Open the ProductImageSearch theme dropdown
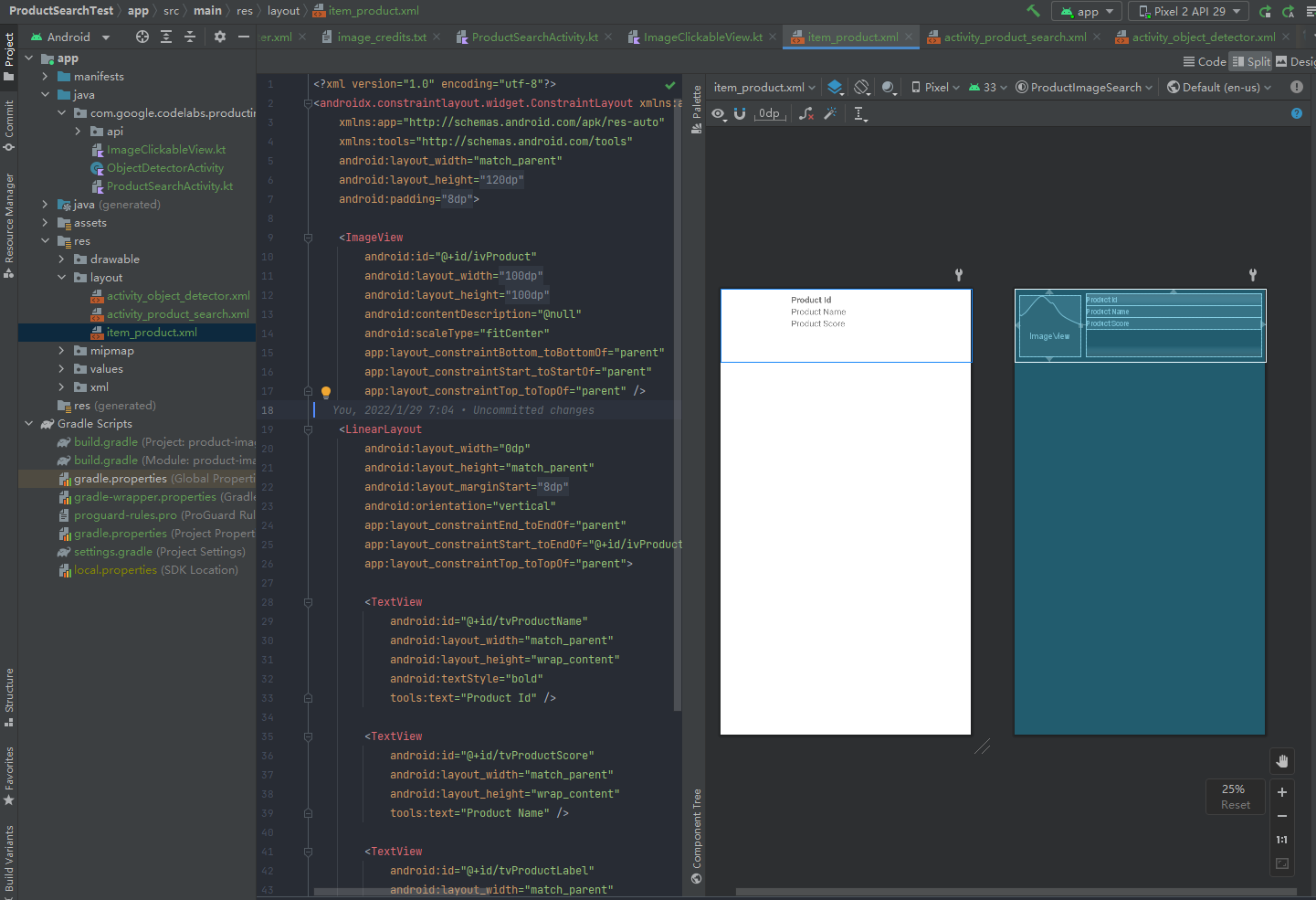The height and width of the screenshot is (900, 1316). pyautogui.click(x=1084, y=87)
